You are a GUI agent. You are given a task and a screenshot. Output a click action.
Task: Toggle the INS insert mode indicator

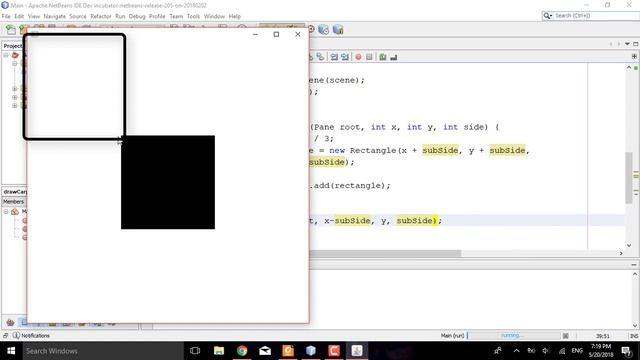[634, 336]
